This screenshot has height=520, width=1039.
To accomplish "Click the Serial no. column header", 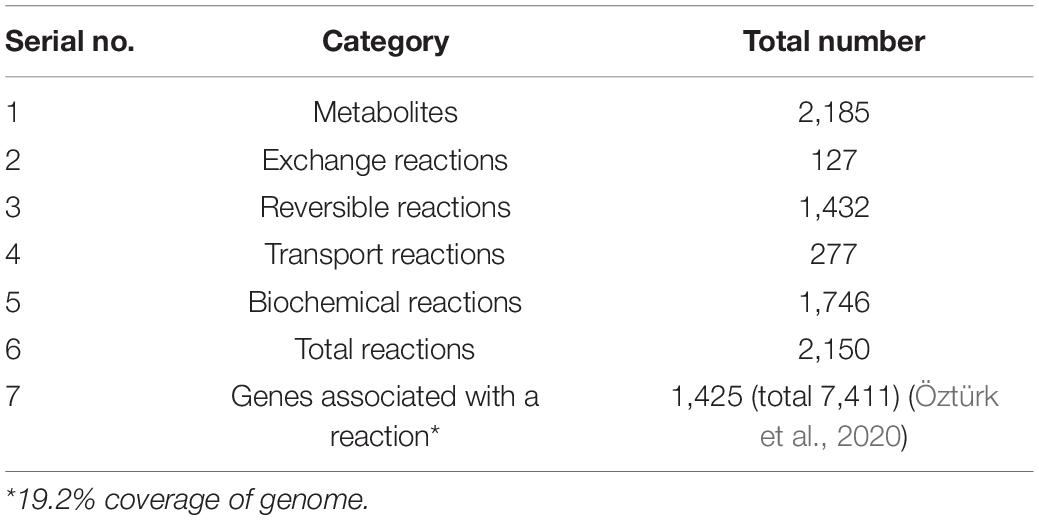I will click(70, 42).
